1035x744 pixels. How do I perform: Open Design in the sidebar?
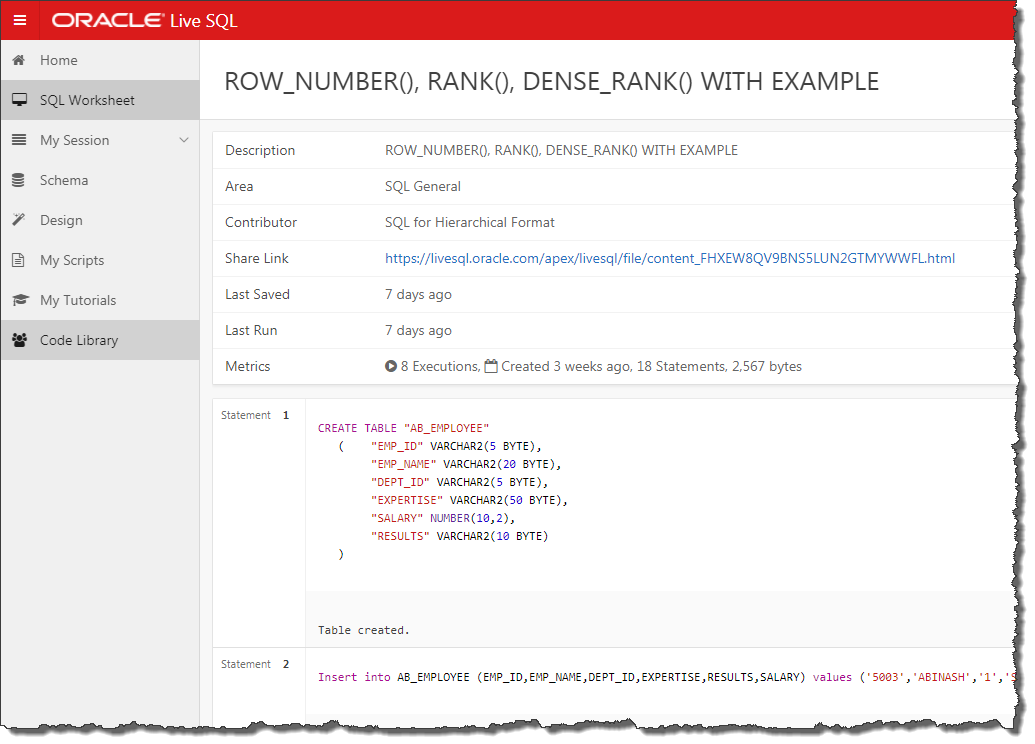click(100, 220)
